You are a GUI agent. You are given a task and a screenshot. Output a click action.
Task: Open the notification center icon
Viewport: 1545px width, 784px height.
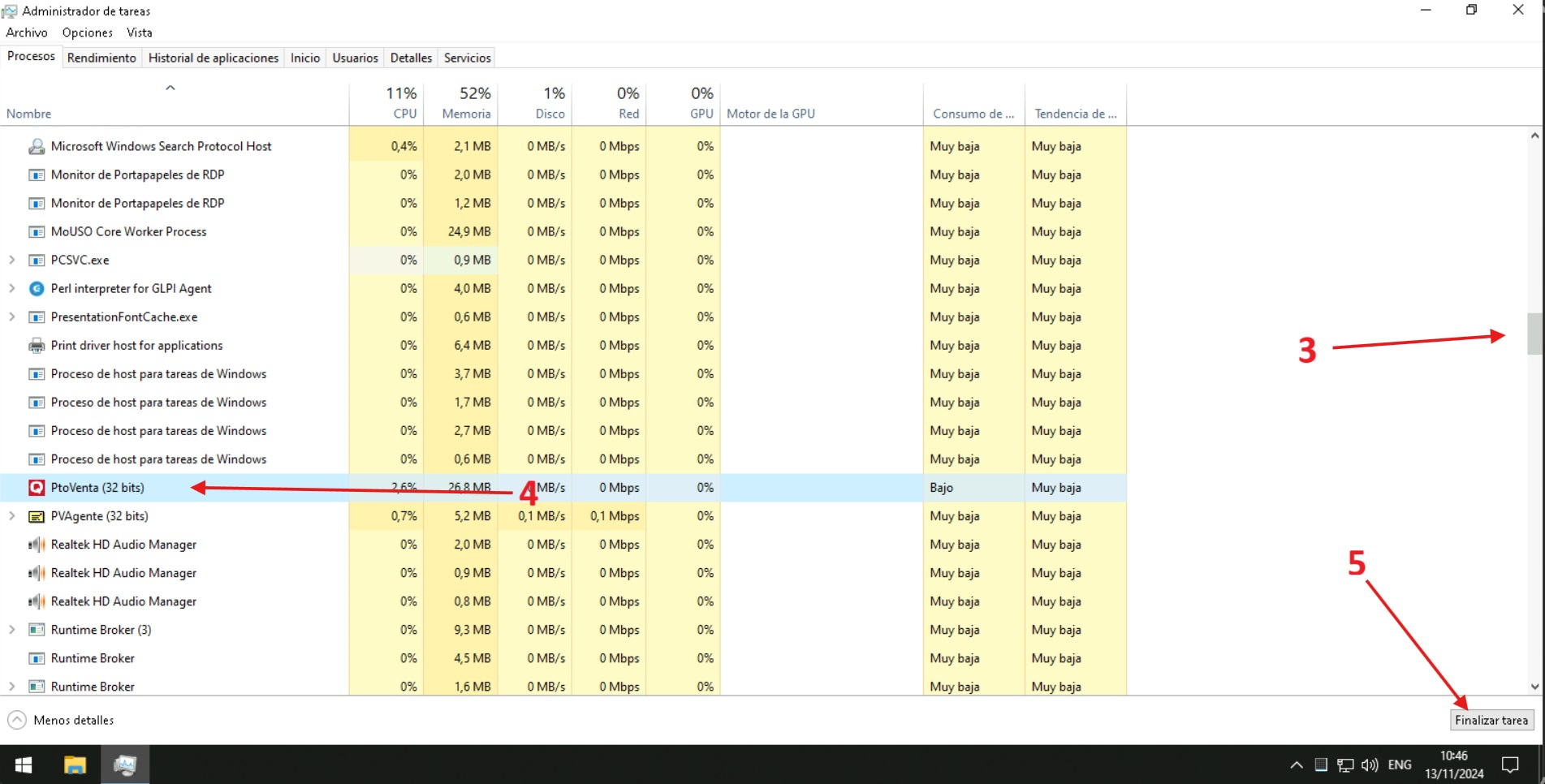pyautogui.click(x=1510, y=765)
